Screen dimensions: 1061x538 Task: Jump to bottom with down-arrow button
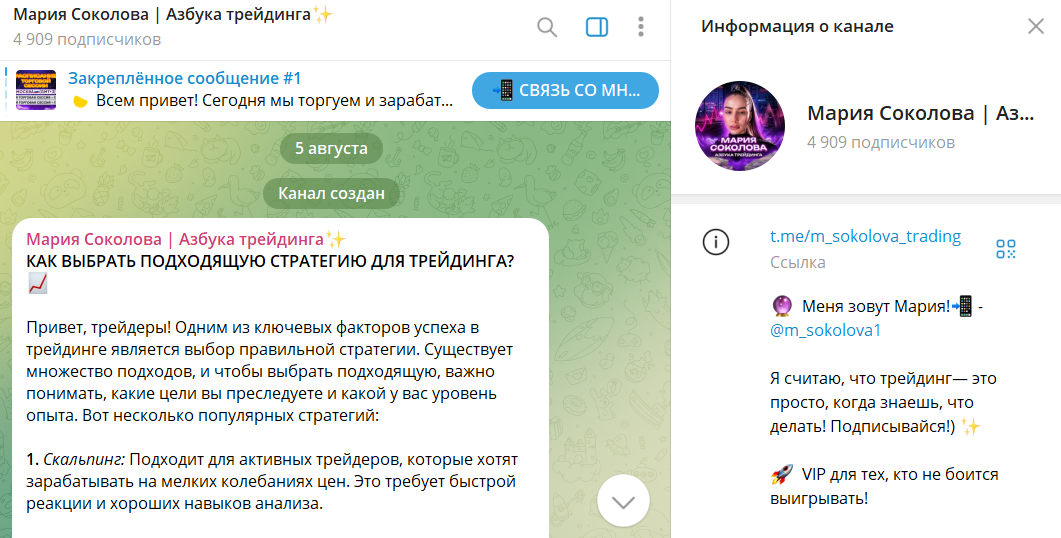pos(623,501)
